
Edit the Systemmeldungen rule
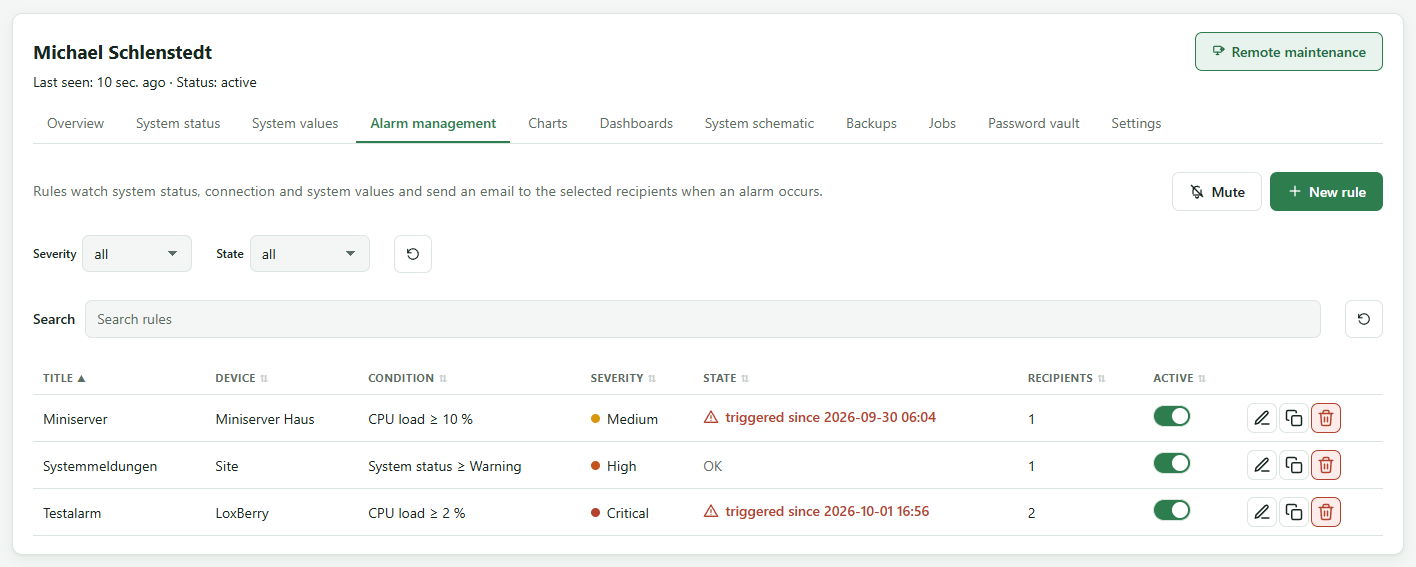pyautogui.click(x=1262, y=465)
